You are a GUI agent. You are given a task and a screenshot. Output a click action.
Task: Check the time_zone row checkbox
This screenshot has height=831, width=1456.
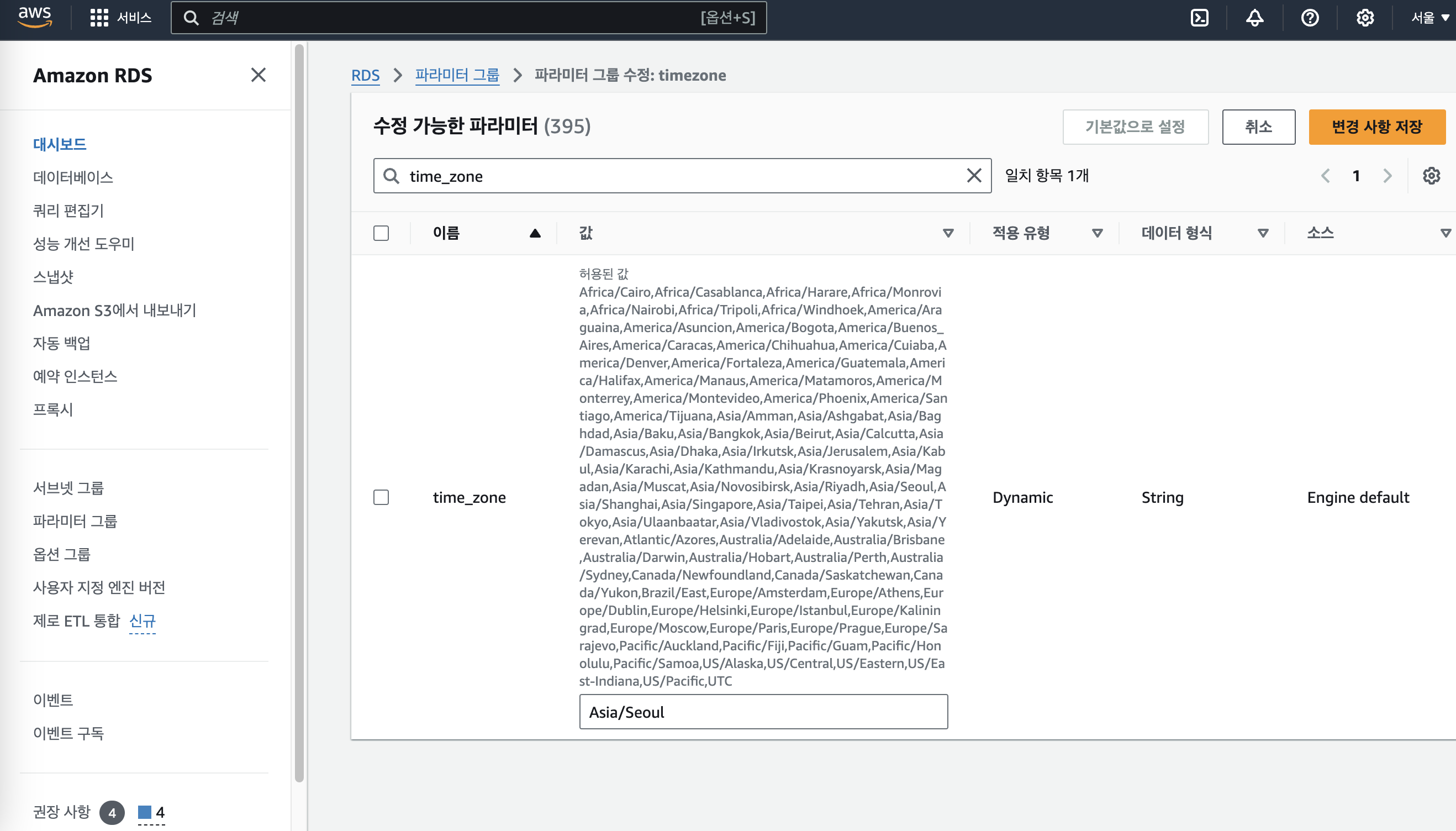pyautogui.click(x=381, y=497)
